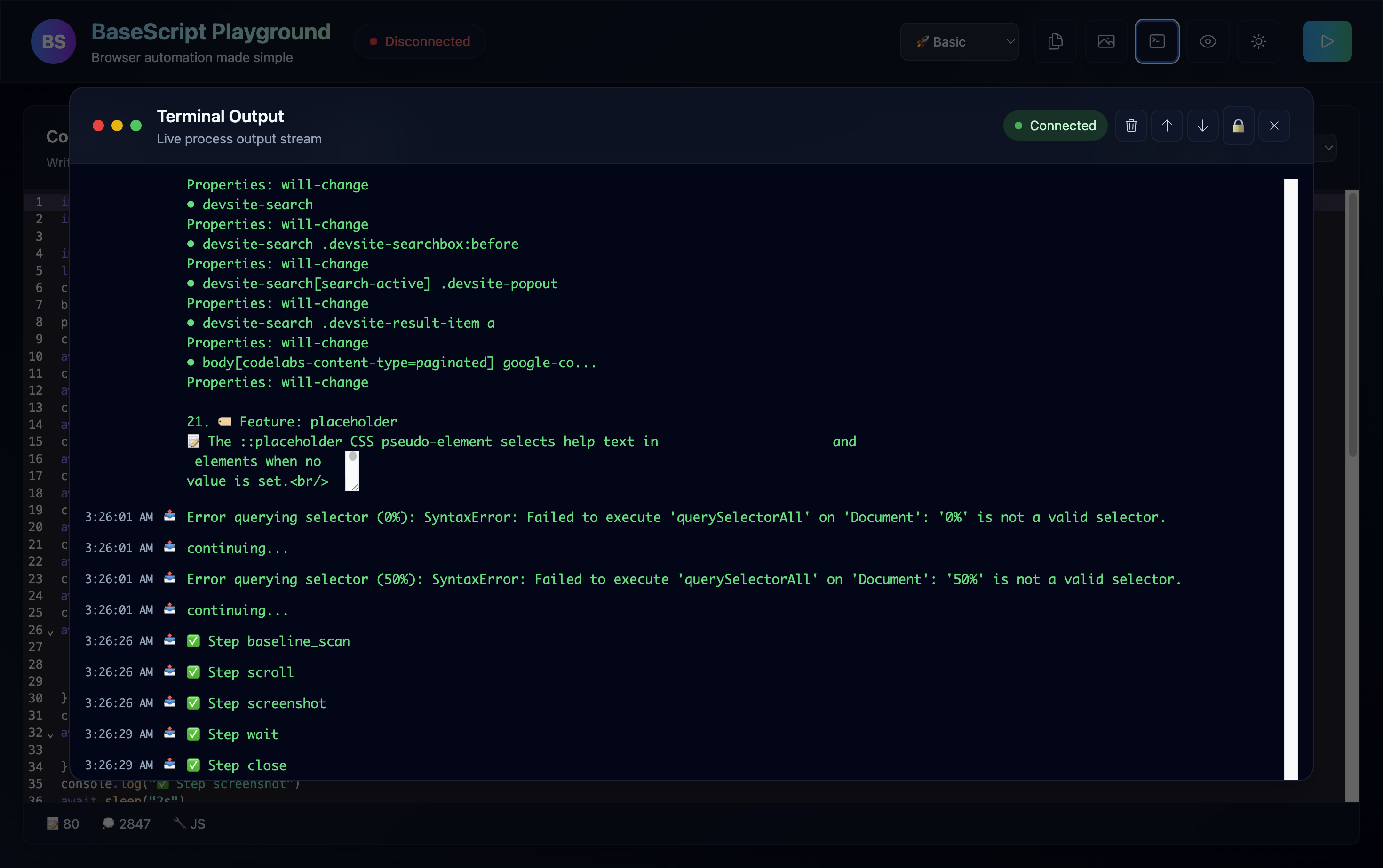Open the screenshots gallery image icon

[1106, 41]
